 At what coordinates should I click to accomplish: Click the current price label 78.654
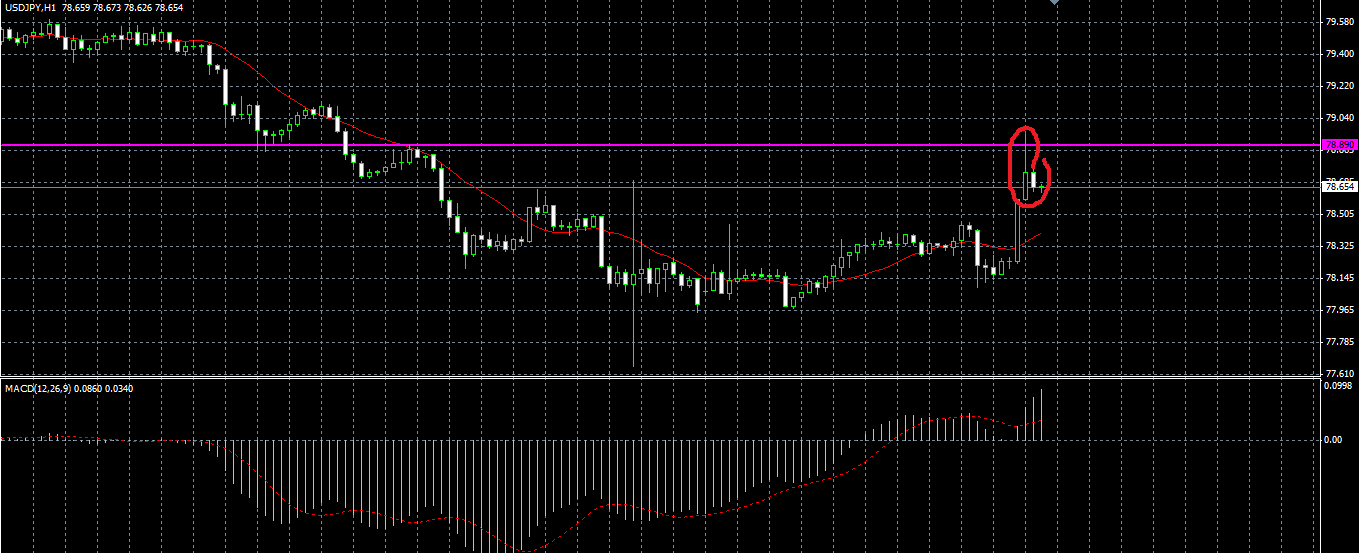pyautogui.click(x=1339, y=186)
